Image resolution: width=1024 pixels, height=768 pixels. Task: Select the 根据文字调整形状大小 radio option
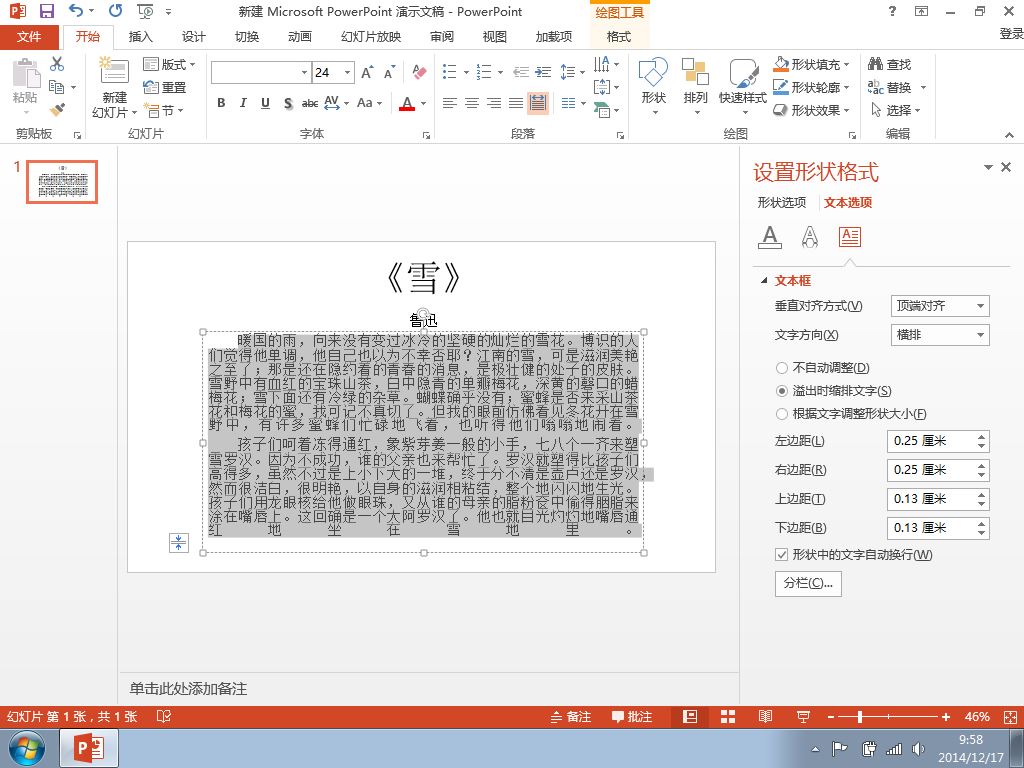click(x=781, y=414)
